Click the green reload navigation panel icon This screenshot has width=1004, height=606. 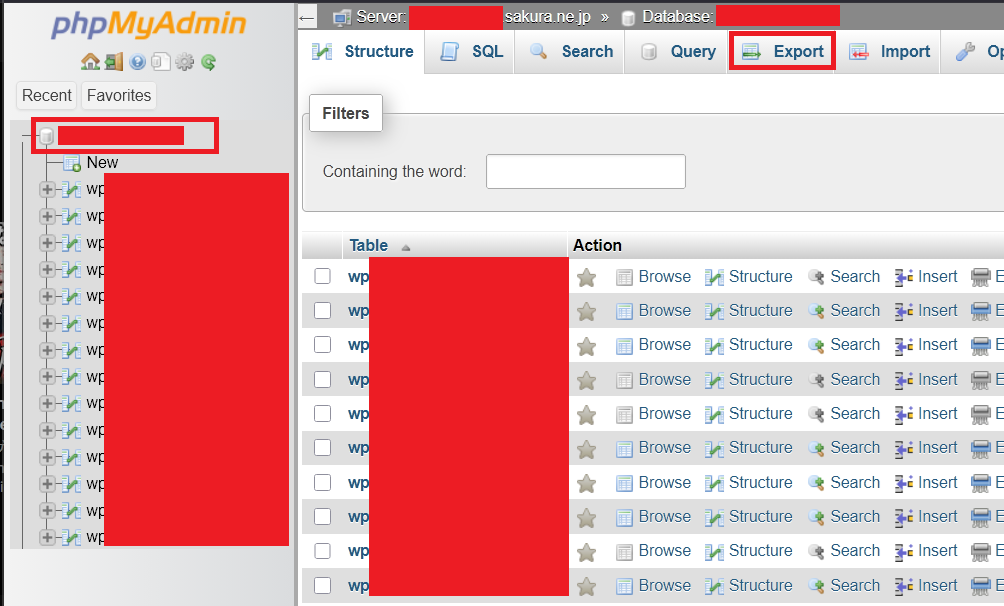209,62
